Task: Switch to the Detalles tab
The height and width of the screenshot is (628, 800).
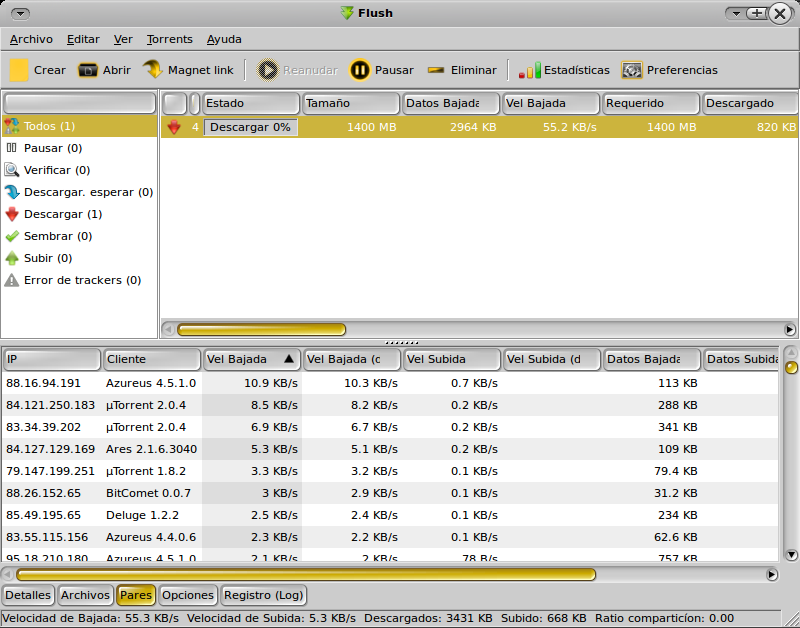Action: click(28, 595)
